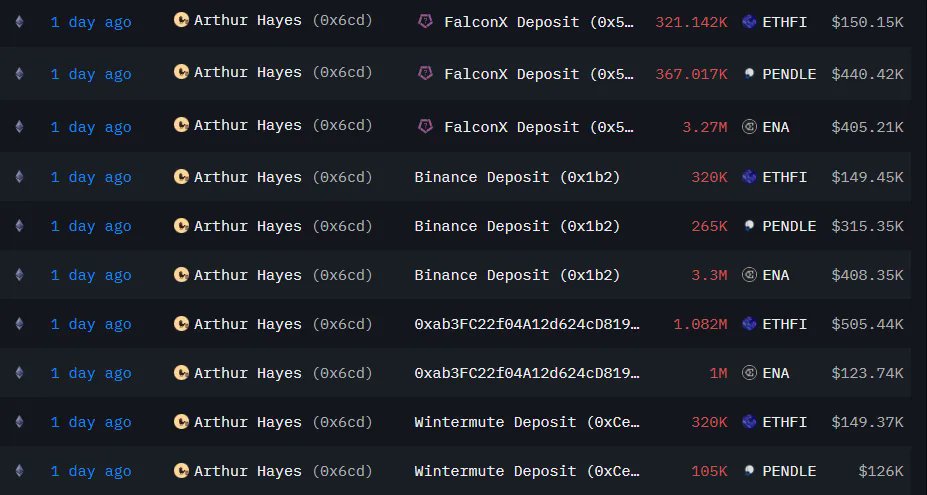Click the $126K USD value
Screen dimensions: 927x495
pyautogui.click(x=881, y=471)
